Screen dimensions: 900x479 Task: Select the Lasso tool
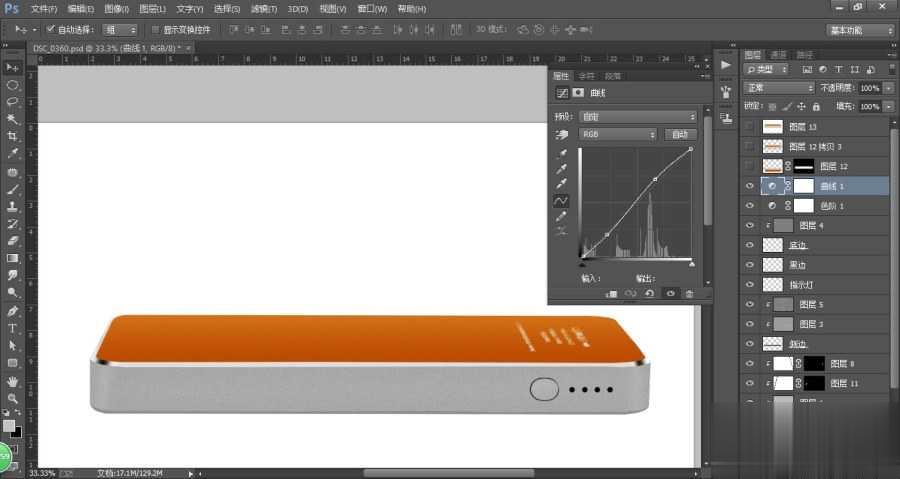[x=12, y=102]
